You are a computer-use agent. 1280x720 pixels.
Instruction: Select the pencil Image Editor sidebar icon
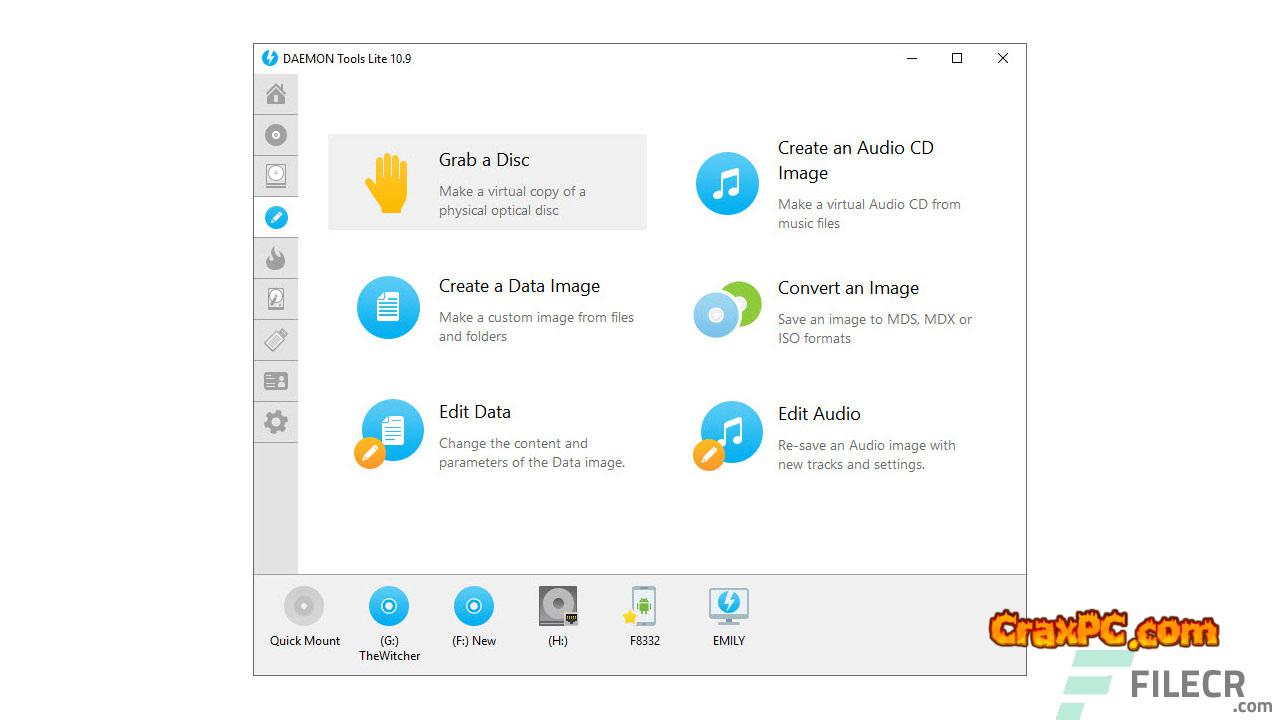(x=276, y=217)
